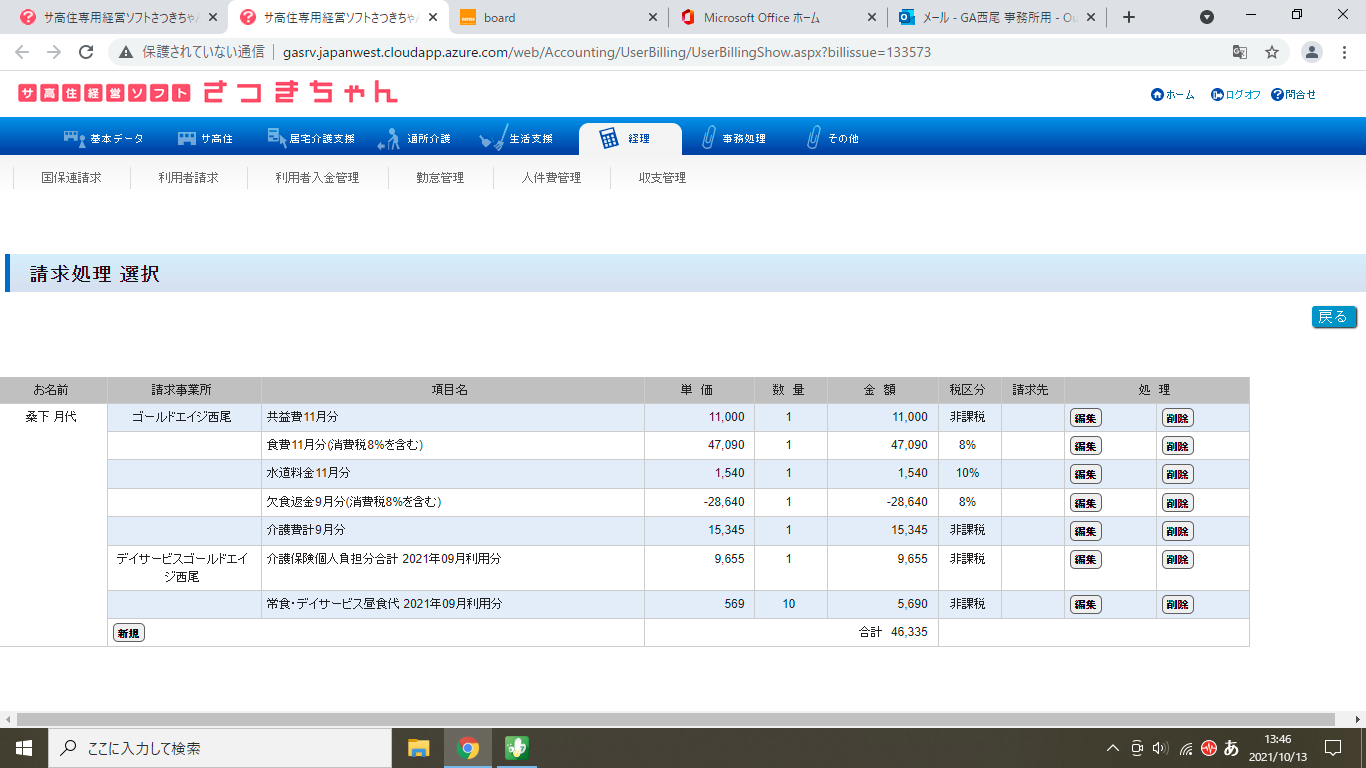Image resolution: width=1366 pixels, height=768 pixels.
Task: Click the Windows taskbar search box
Action: (218, 748)
